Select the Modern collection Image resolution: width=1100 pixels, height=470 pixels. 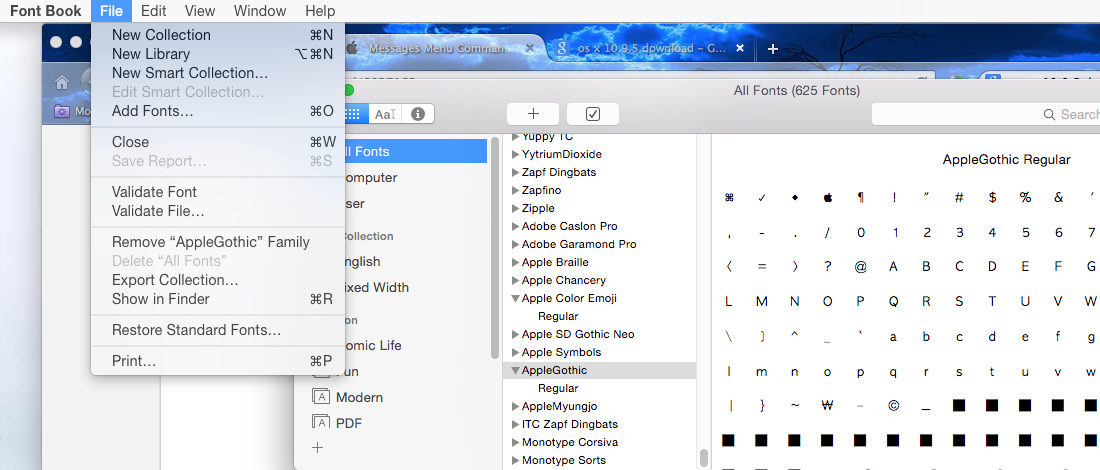click(359, 397)
